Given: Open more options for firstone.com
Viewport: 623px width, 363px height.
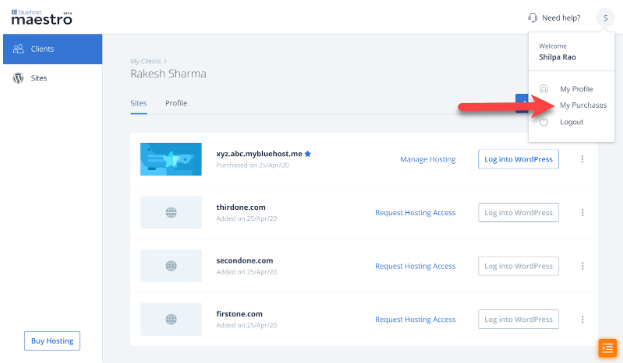Looking at the screenshot, I should [x=582, y=319].
